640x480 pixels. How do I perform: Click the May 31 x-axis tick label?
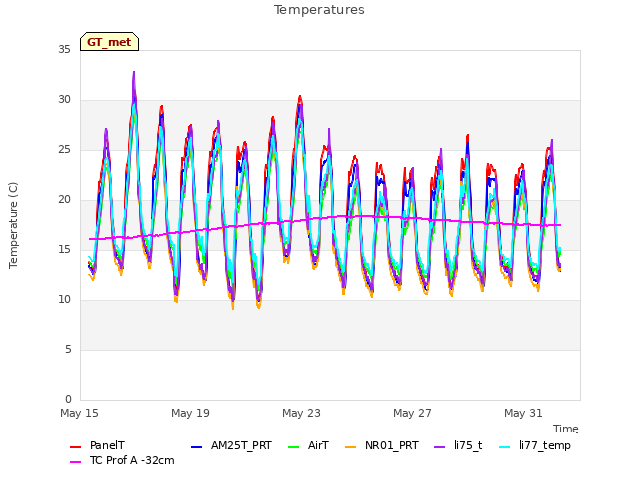(523, 413)
